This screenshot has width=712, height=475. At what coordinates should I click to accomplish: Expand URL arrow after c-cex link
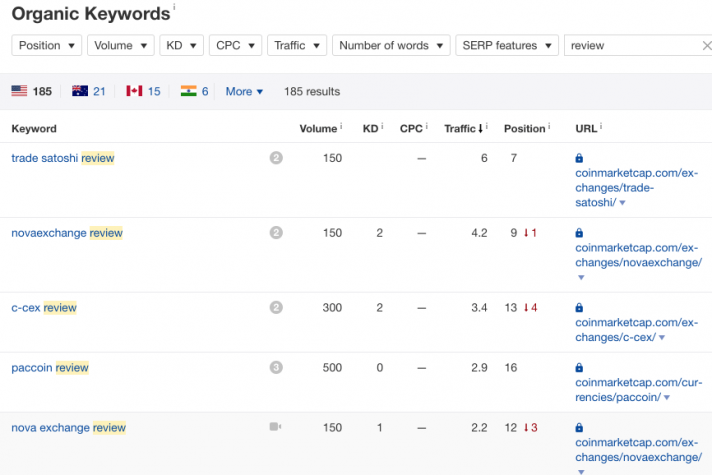pyautogui.click(x=662, y=337)
